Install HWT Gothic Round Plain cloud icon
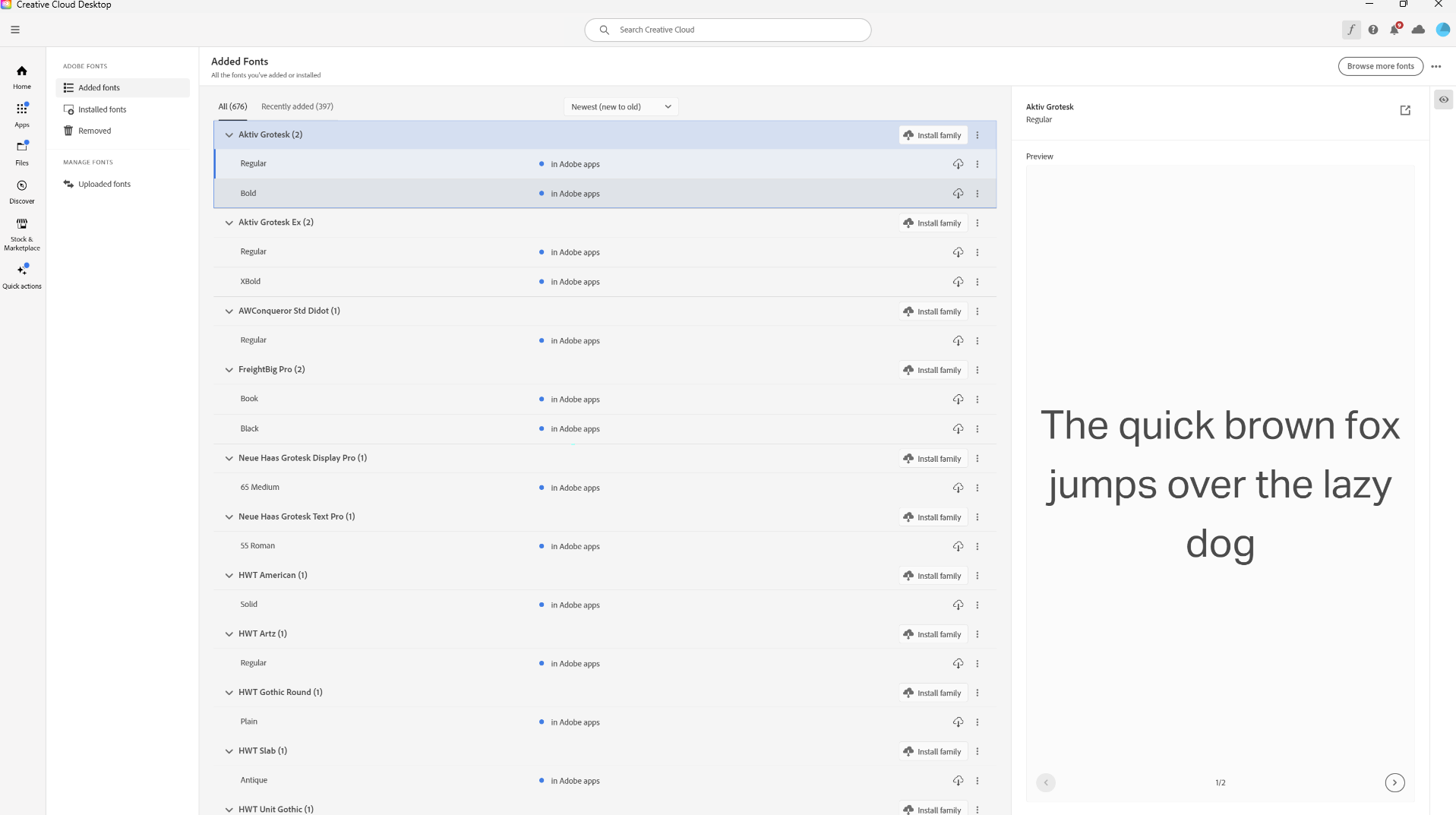Viewport: 1456px width, 815px height. 958,722
